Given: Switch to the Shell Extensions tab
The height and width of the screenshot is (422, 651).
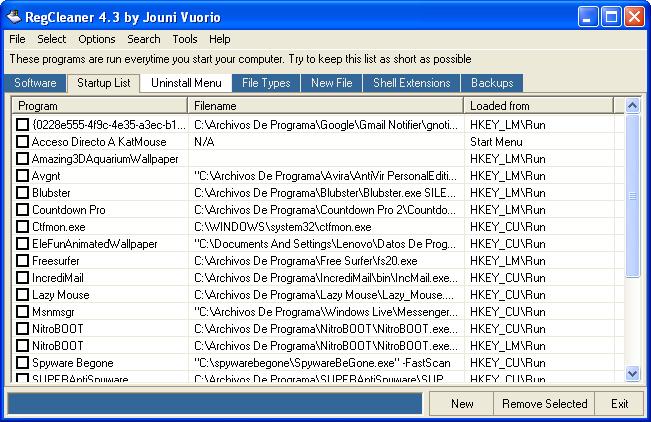Looking at the screenshot, I should pos(411,83).
